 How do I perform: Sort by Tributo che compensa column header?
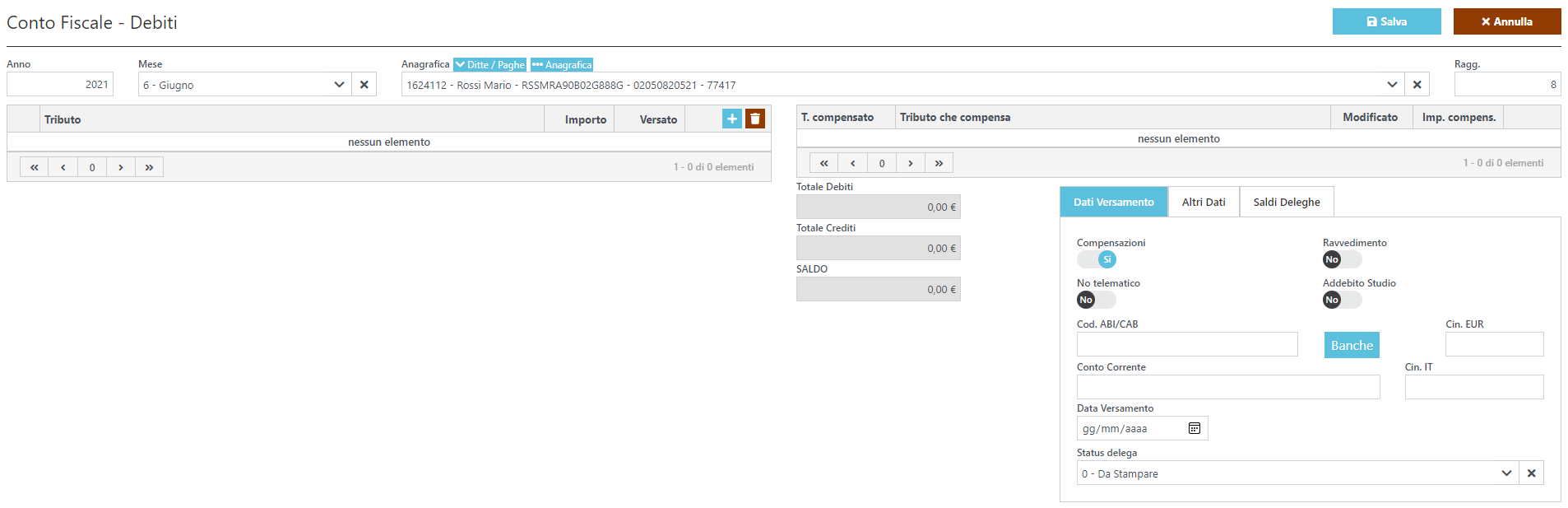coord(1113,117)
